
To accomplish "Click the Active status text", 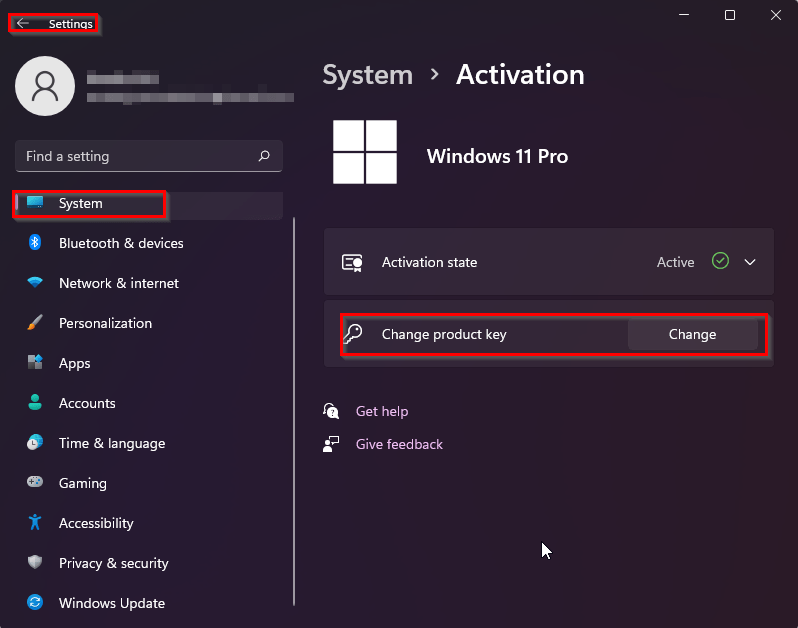I will [x=675, y=263].
